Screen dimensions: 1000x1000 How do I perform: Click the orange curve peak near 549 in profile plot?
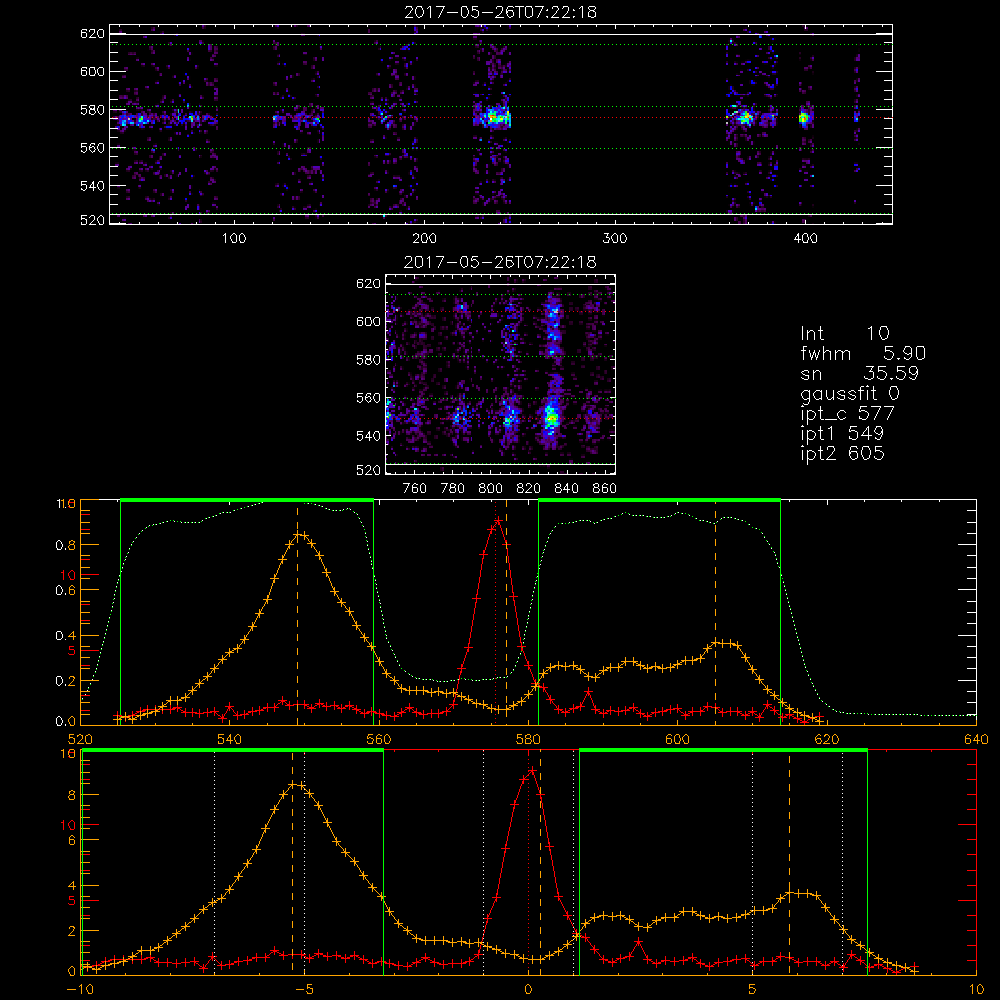300,534
